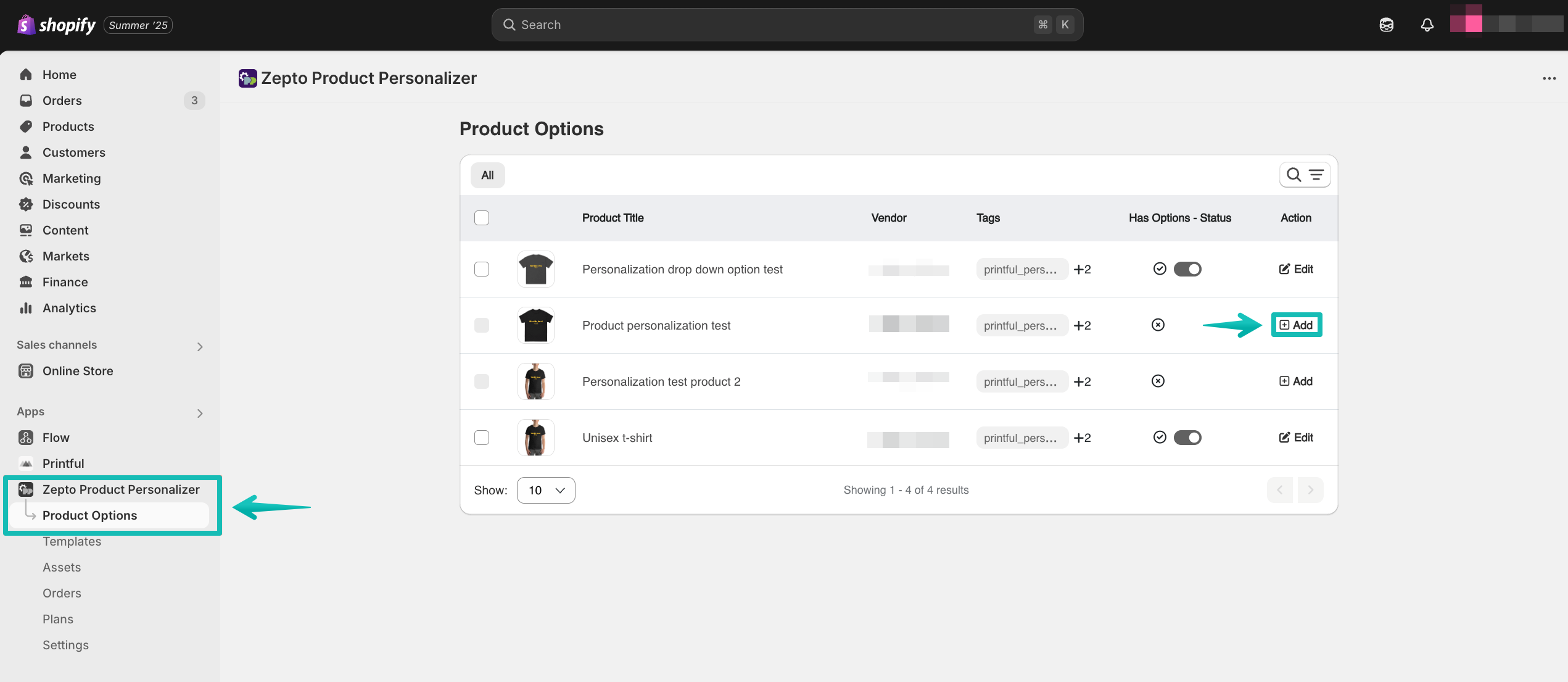
Task: Open Settings in Zepto submenu
Action: (x=65, y=645)
